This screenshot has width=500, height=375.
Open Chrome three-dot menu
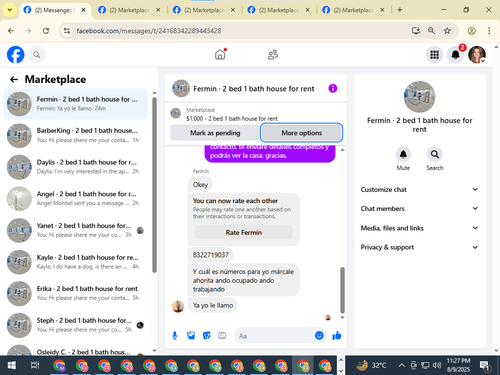pos(489,31)
